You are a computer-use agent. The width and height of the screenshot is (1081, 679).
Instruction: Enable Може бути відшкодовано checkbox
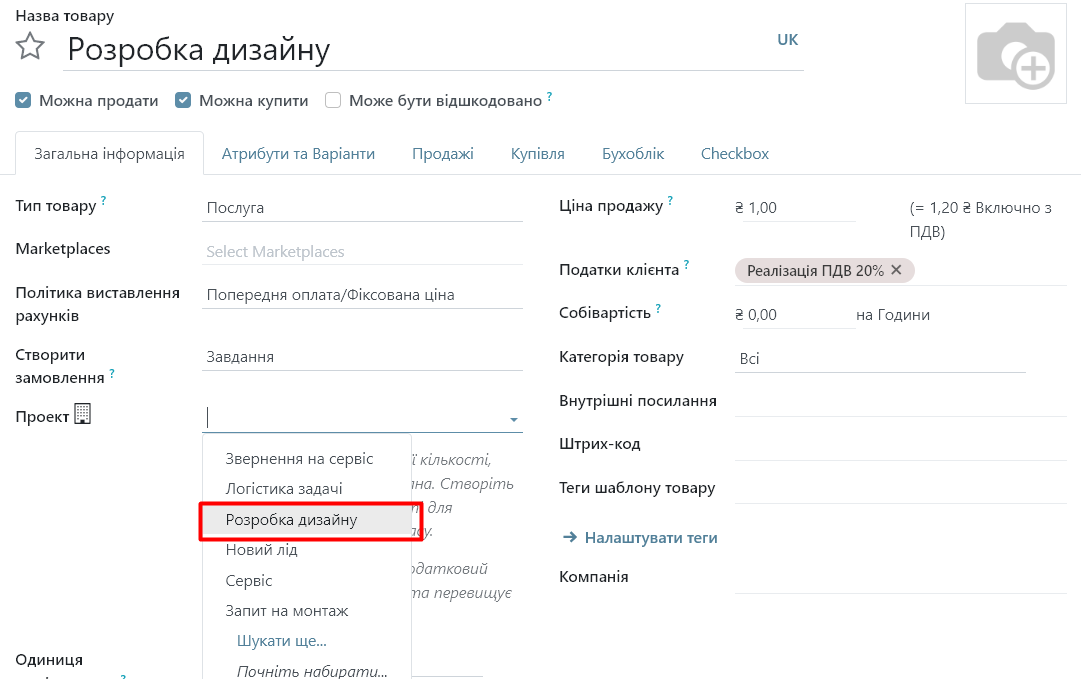333,100
